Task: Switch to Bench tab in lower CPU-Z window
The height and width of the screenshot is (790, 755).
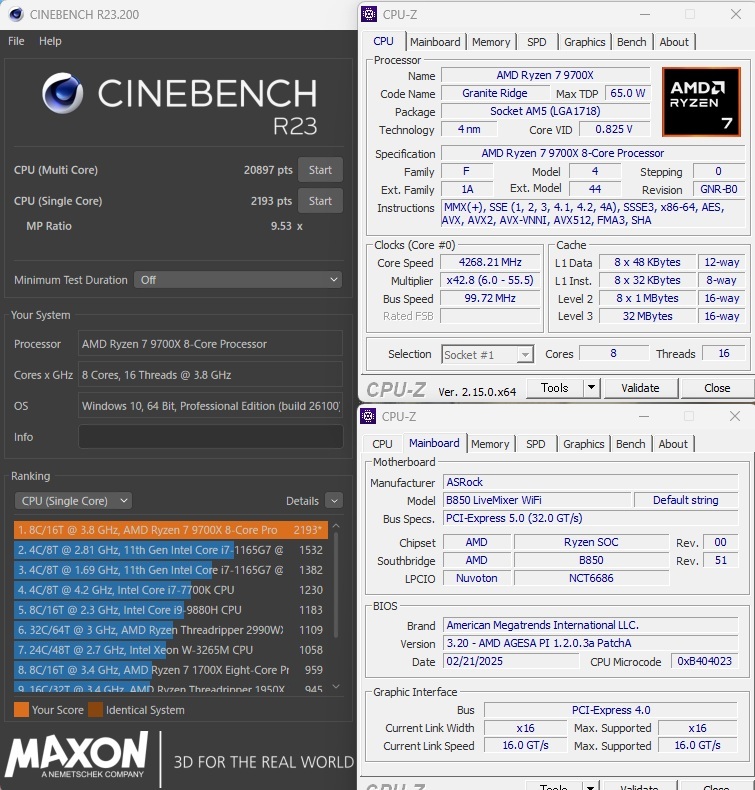Action: (x=631, y=444)
